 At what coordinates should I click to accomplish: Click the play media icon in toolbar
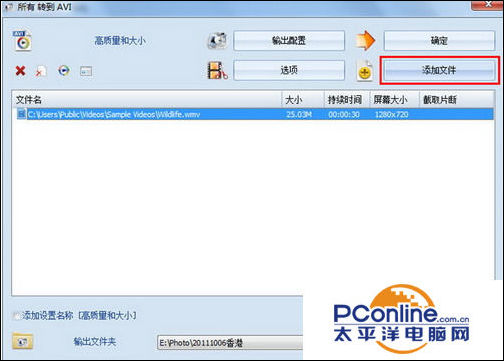64,71
